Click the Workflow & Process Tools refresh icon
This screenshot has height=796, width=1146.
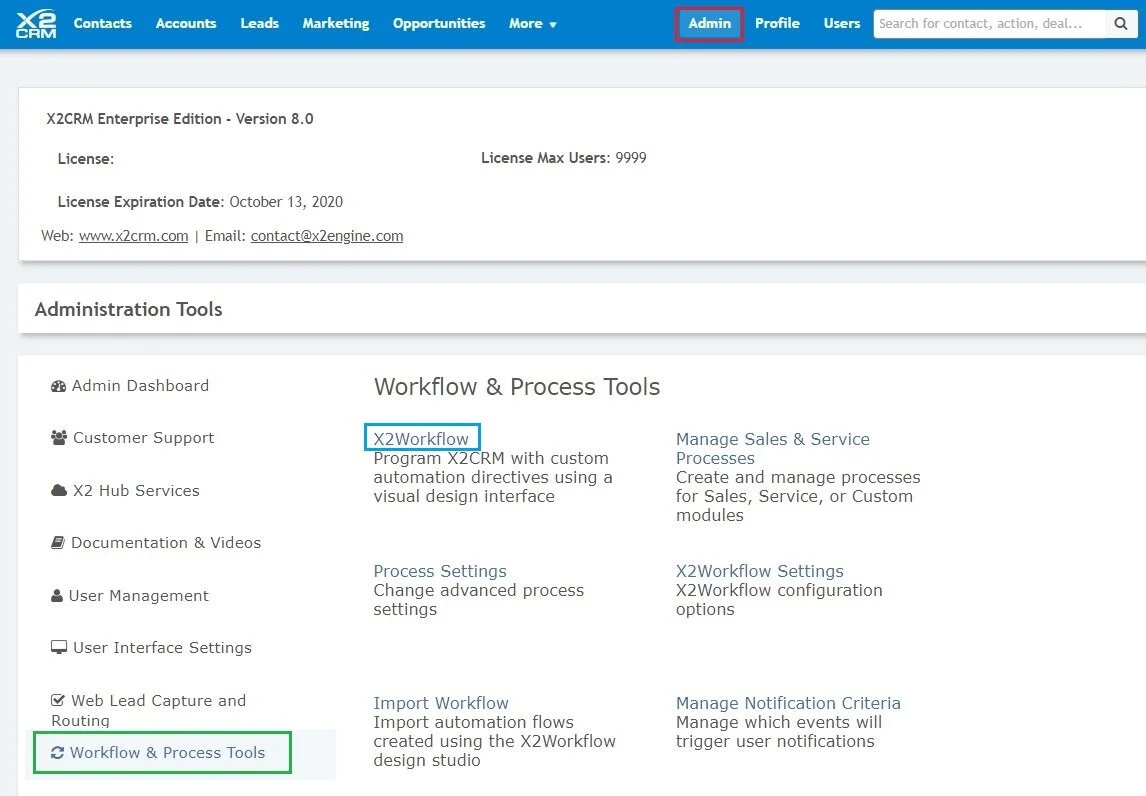(x=57, y=753)
